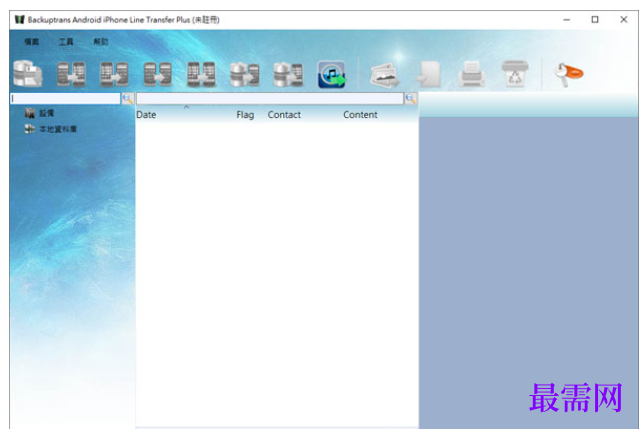
Task: Open the 檔案 menu
Action: (x=31, y=42)
